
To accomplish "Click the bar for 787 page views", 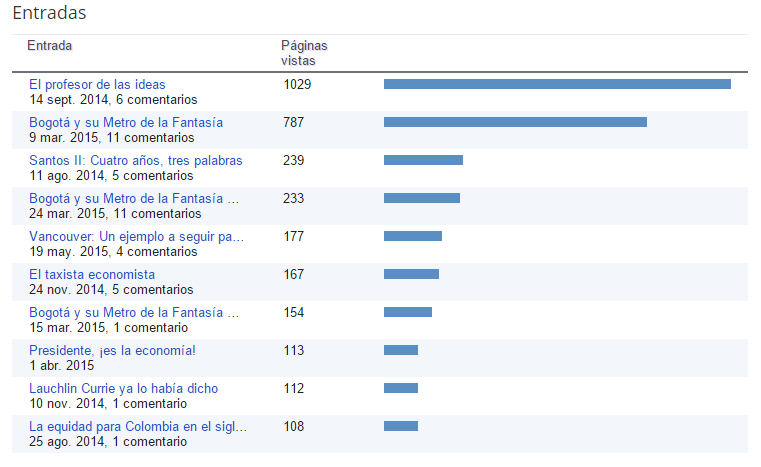I will click(515, 122).
